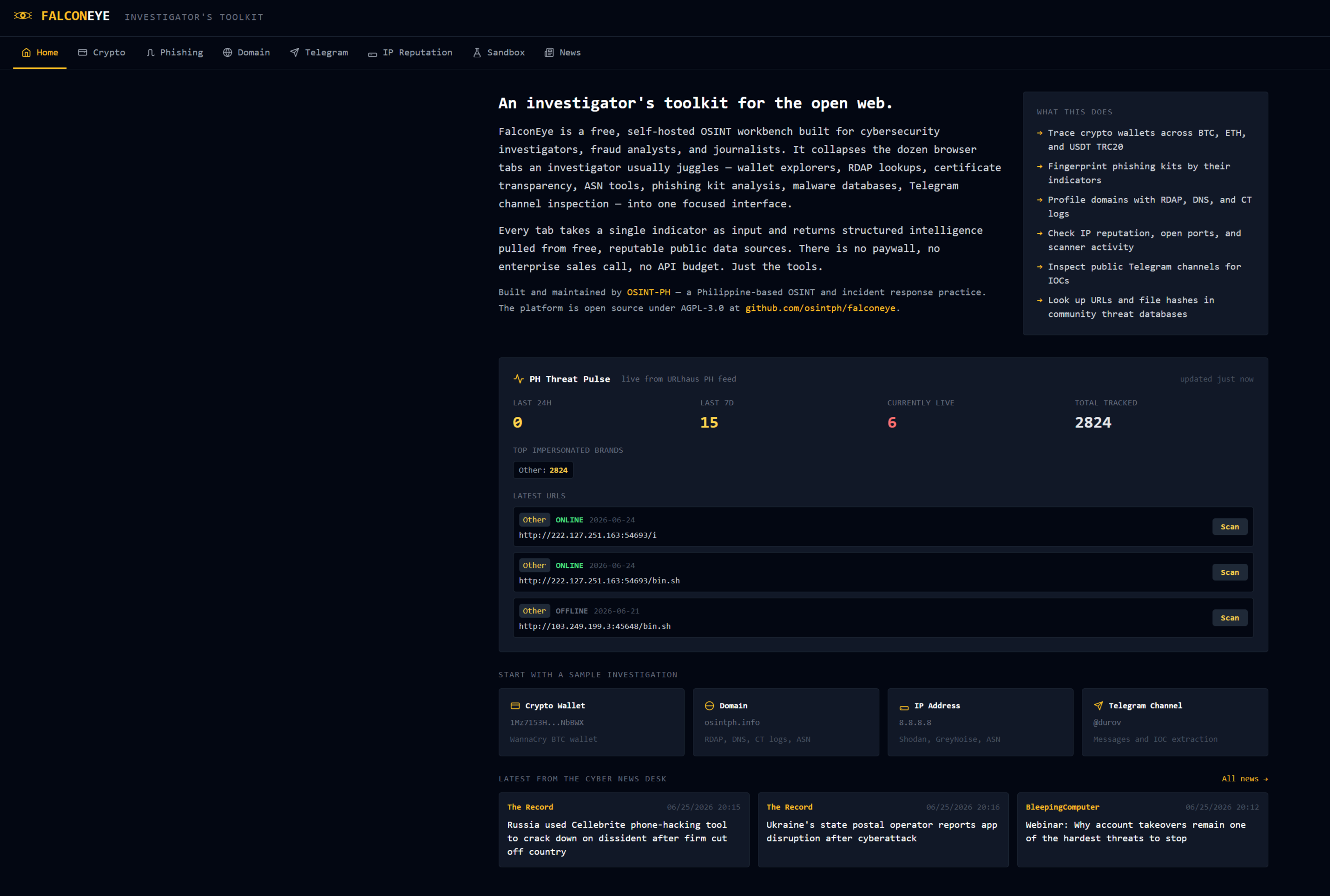
Task: Click the Crypto Wallet card icon
Action: click(515, 706)
